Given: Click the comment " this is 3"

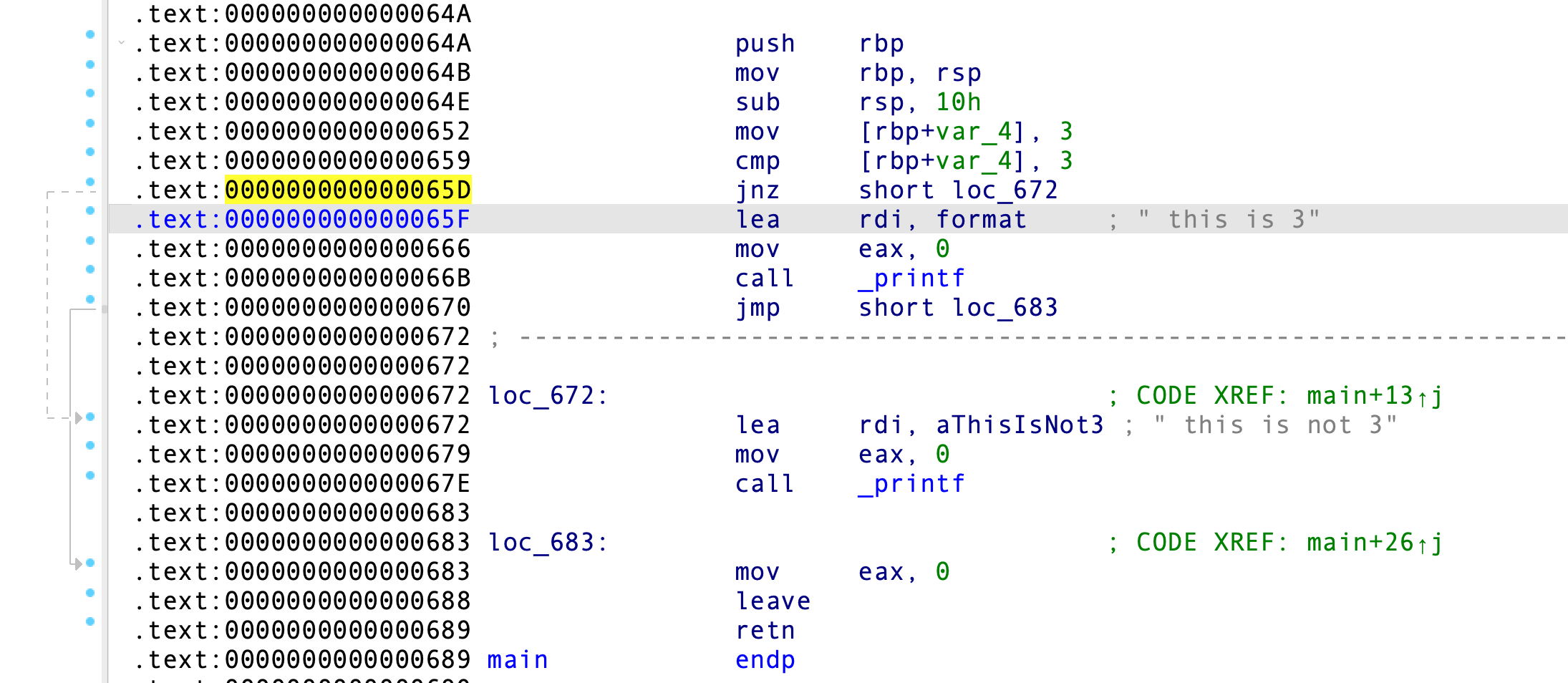Looking at the screenshot, I should point(1229,220).
